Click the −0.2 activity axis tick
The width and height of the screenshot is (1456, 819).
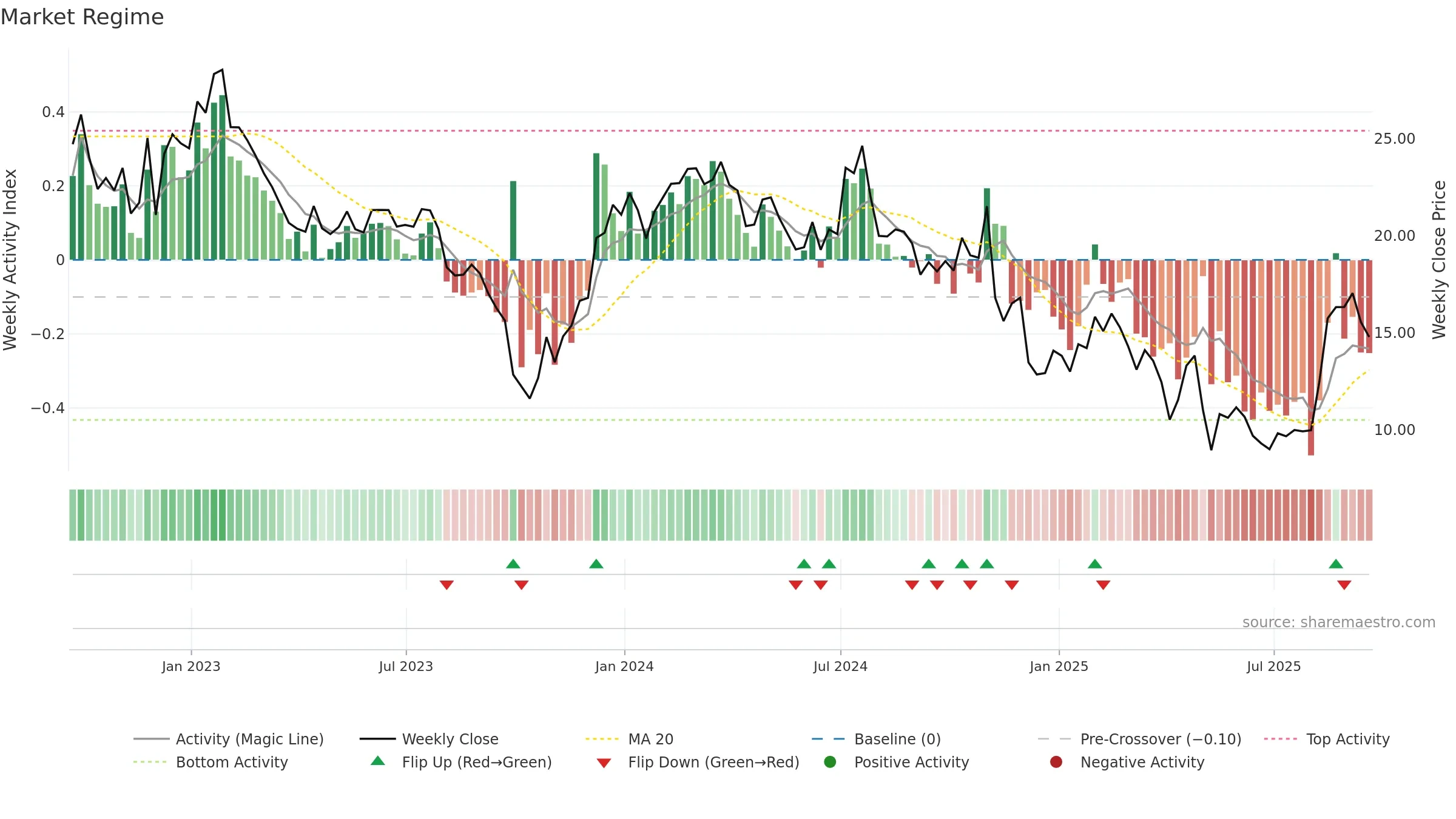click(48, 334)
